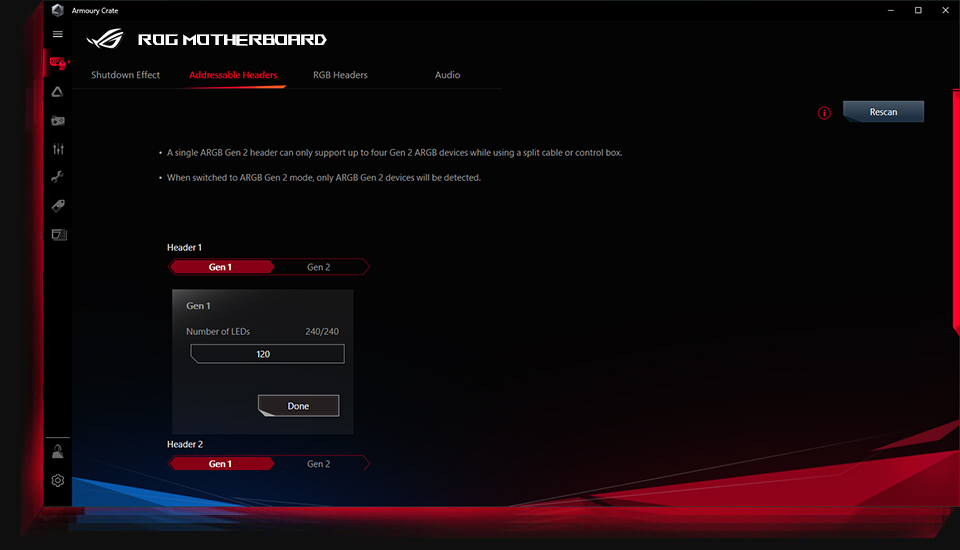Switch Header 1 to Gen 2
The width and height of the screenshot is (960, 550).
[318, 267]
